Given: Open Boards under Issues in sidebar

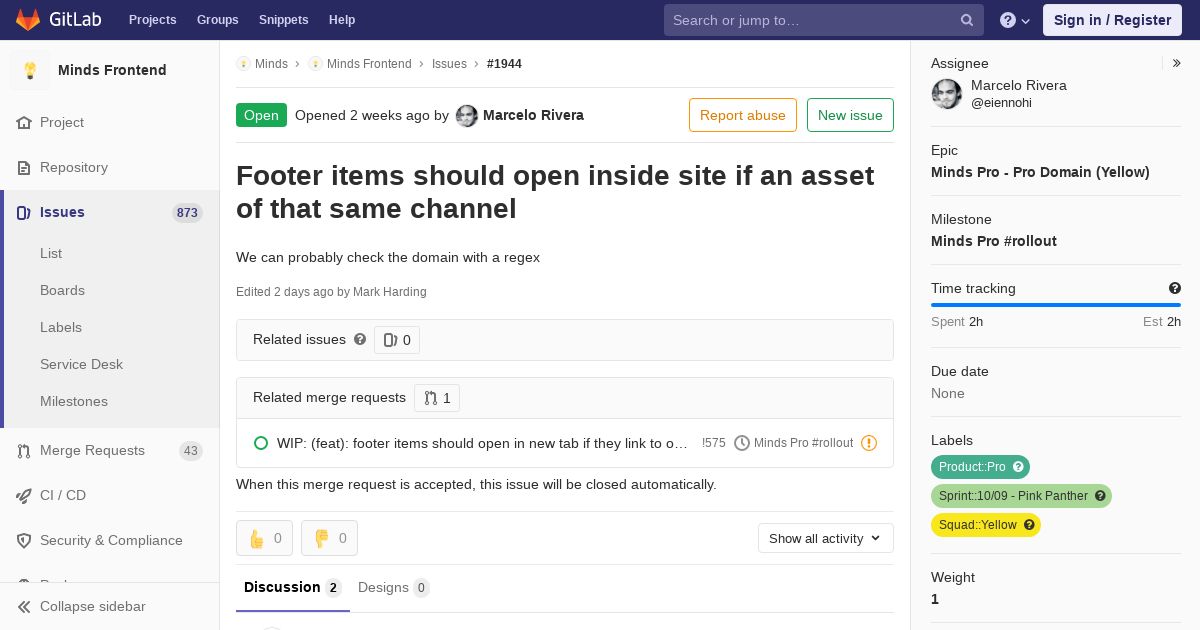Looking at the screenshot, I should point(62,291).
